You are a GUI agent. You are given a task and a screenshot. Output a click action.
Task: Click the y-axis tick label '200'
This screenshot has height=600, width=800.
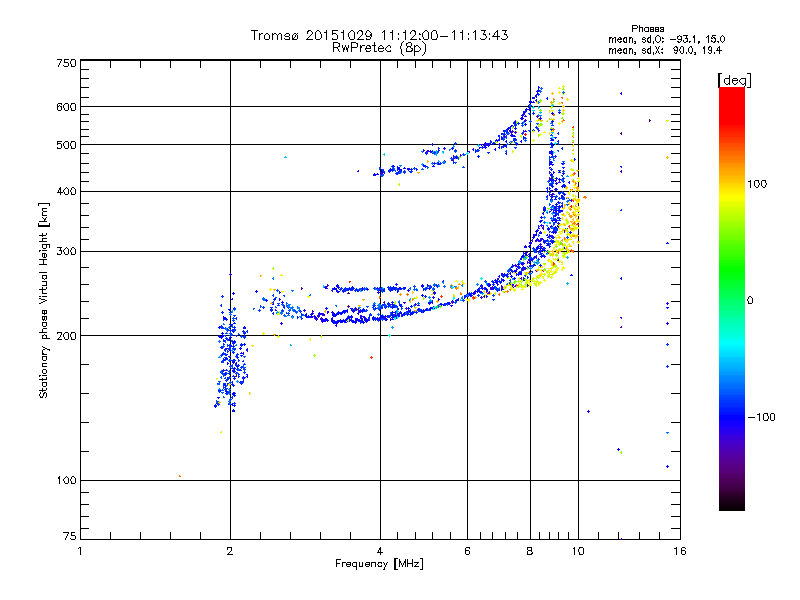pyautogui.click(x=67, y=336)
